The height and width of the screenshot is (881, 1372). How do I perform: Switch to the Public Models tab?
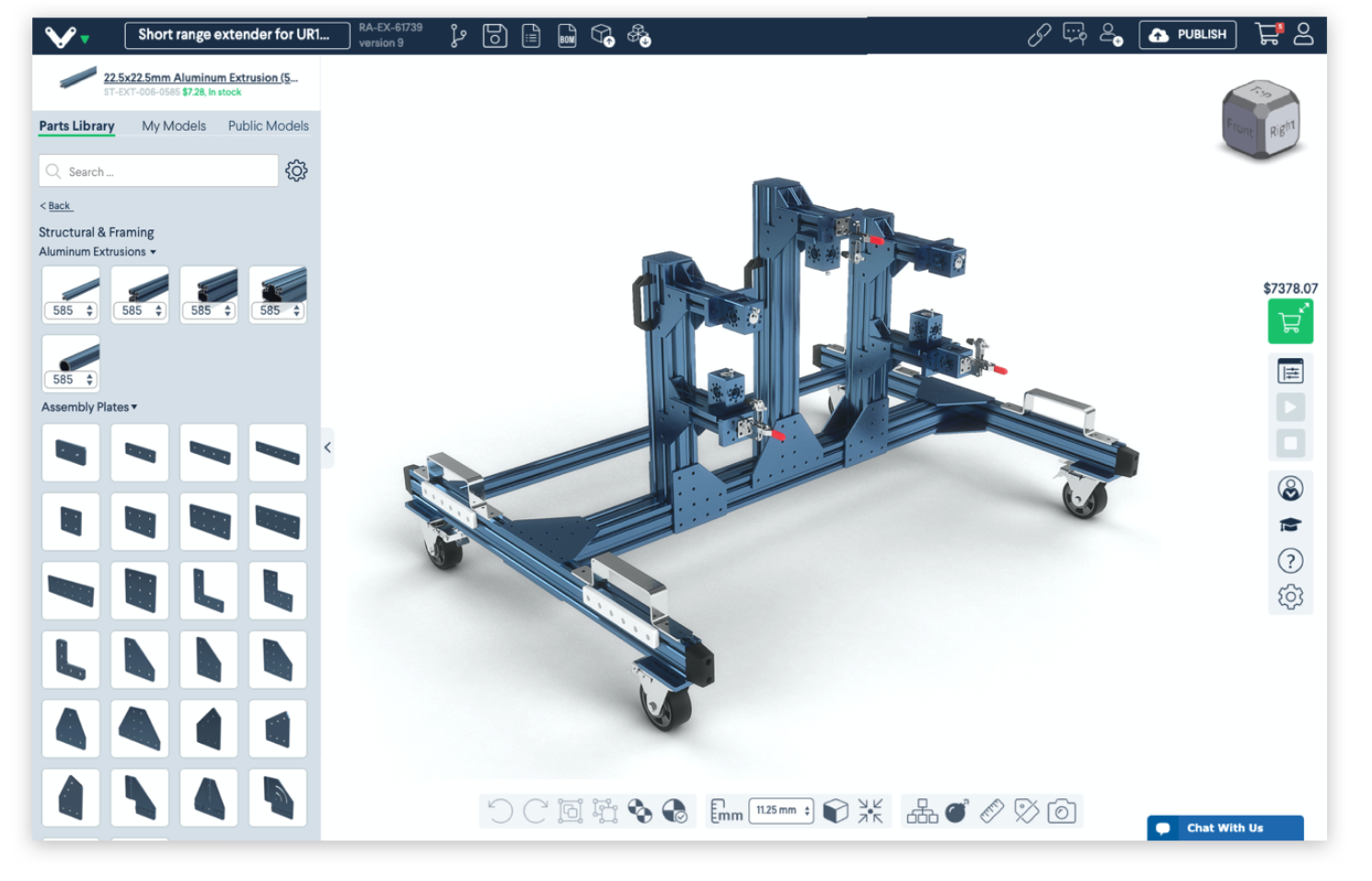tap(268, 126)
